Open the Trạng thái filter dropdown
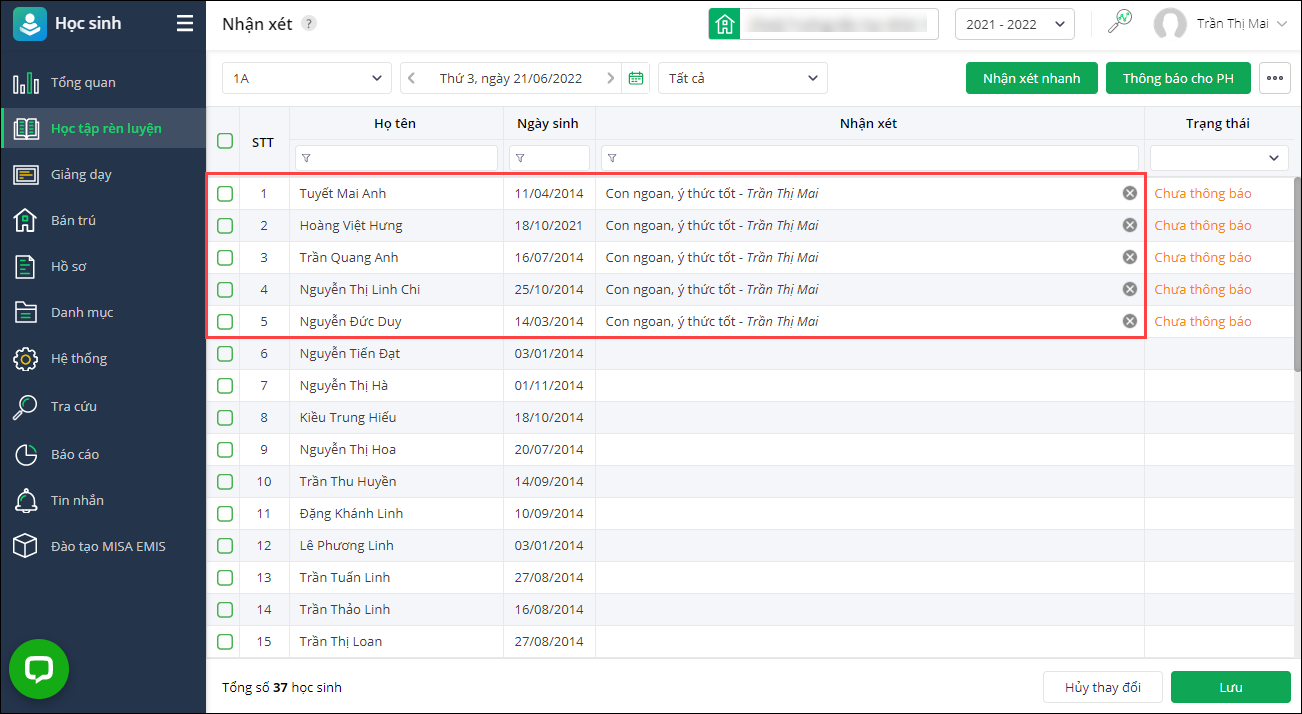 tap(1219, 158)
